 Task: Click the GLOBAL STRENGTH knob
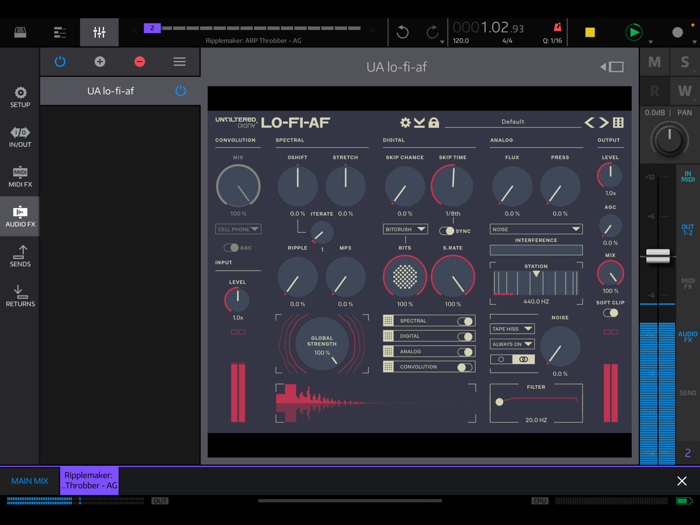pyautogui.click(x=321, y=344)
